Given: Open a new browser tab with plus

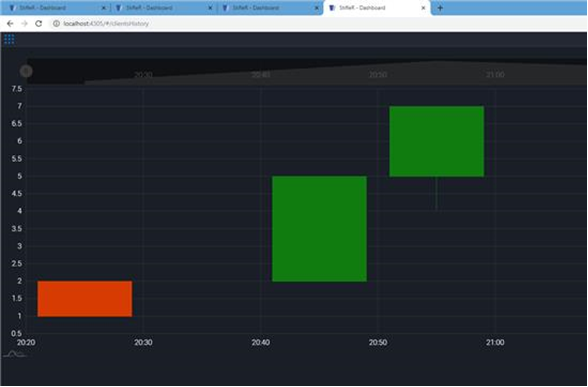Looking at the screenshot, I should (440, 8).
